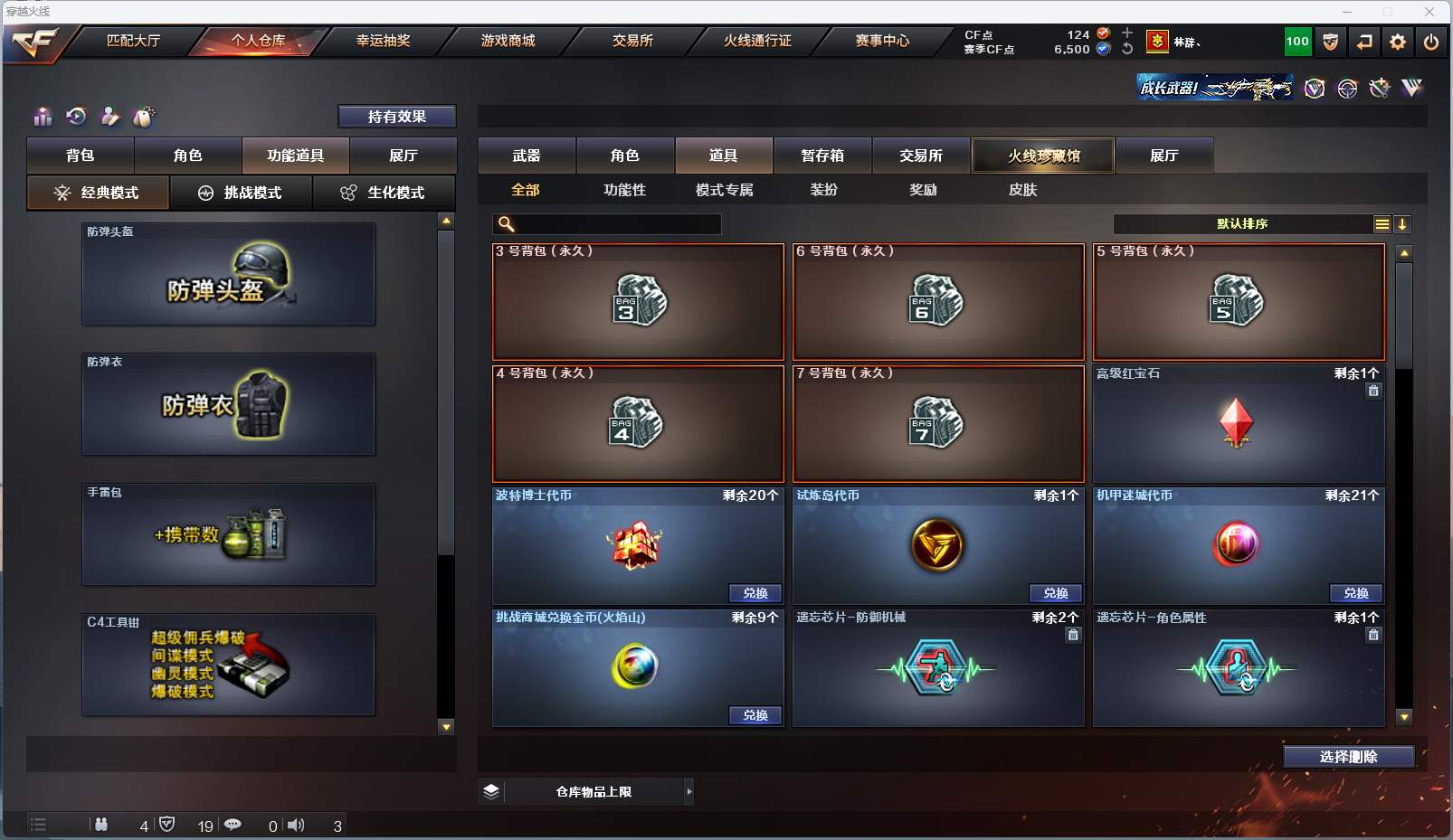Click the power exit icon
1453x840 pixels.
[x=1431, y=42]
